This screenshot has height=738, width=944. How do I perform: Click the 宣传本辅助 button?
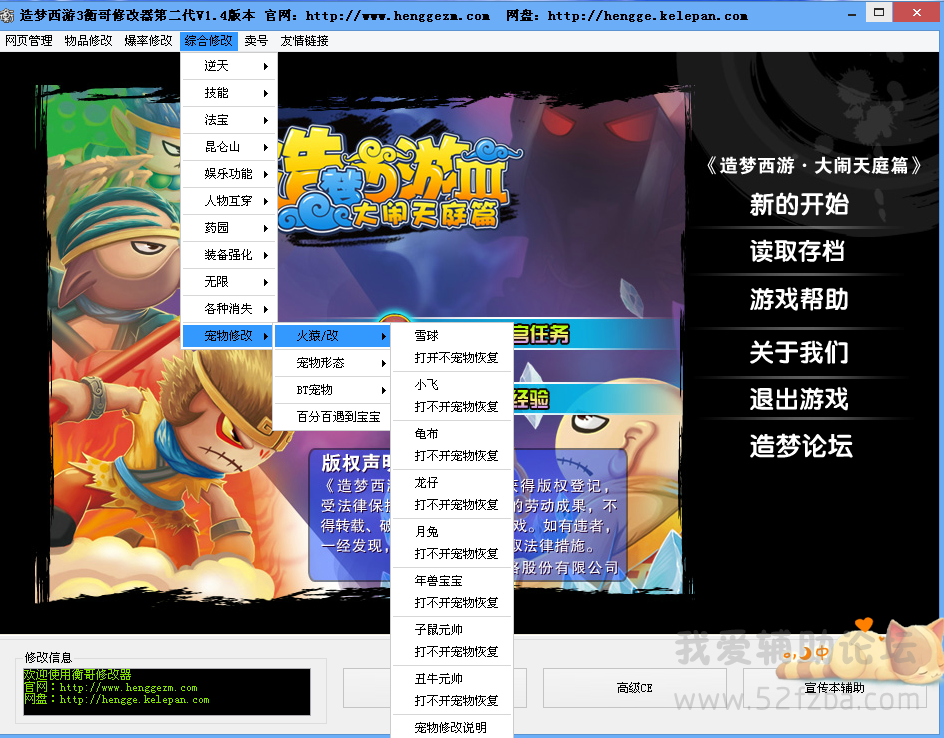(x=834, y=688)
